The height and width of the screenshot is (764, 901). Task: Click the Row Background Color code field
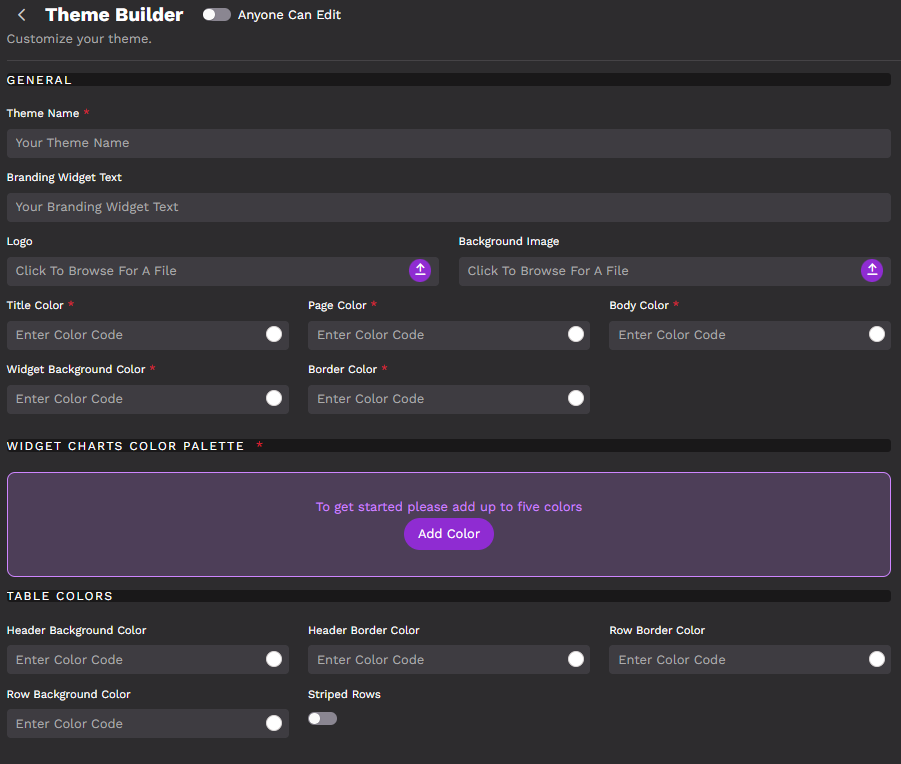coord(148,724)
